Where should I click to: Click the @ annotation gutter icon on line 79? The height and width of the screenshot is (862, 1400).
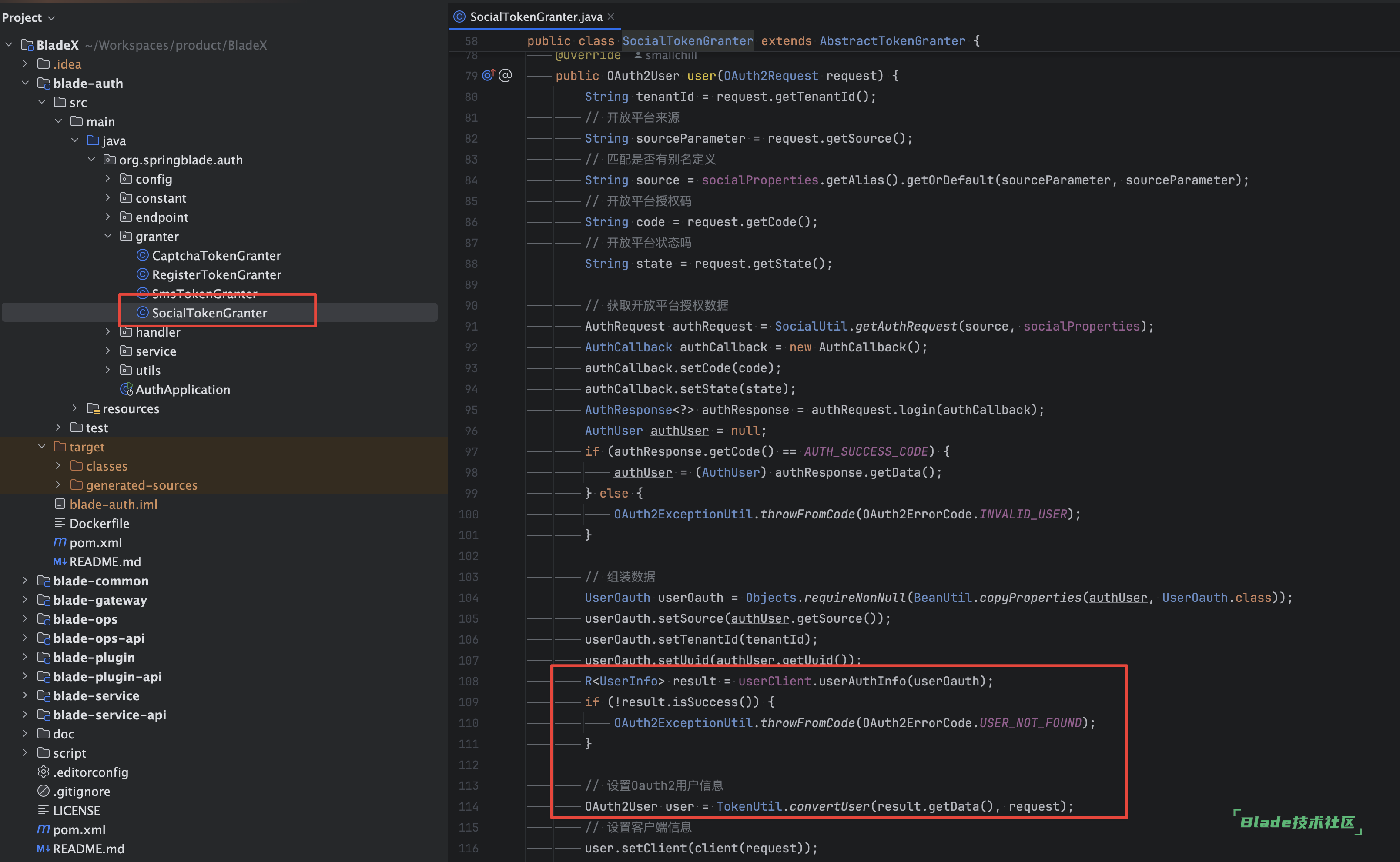click(x=505, y=75)
